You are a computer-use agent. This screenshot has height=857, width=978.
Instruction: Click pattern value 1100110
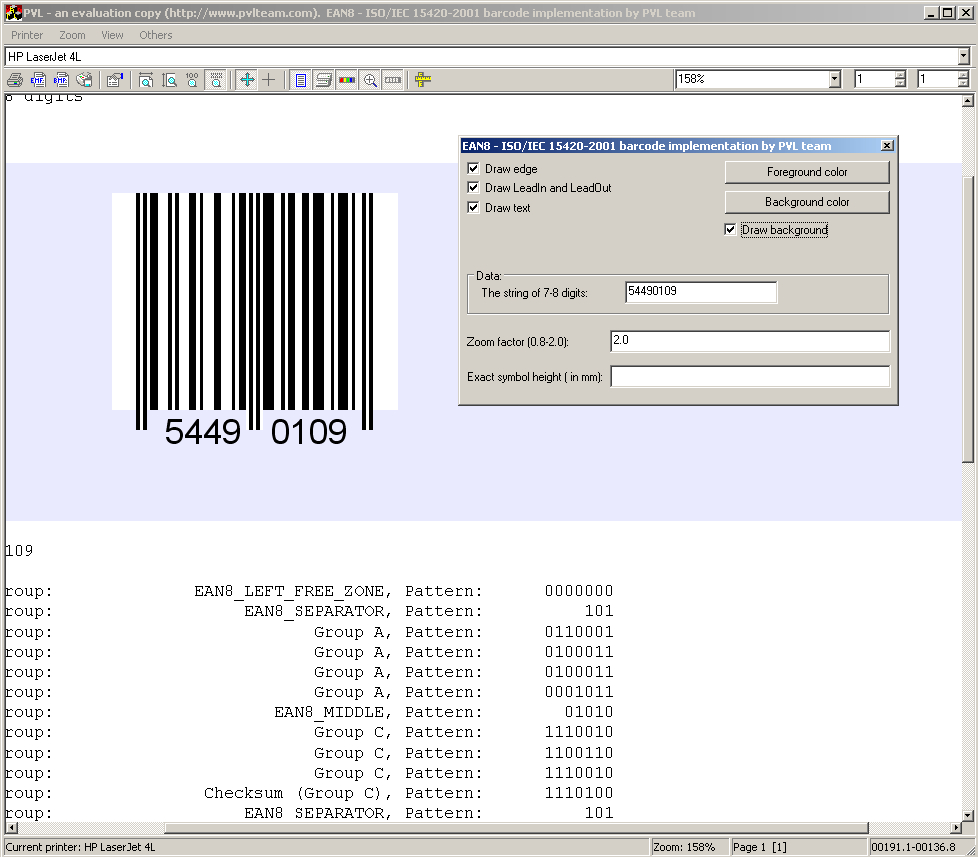pyautogui.click(x=579, y=753)
